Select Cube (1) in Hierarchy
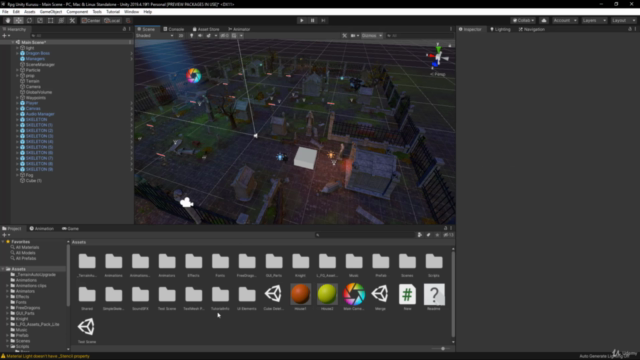The height and width of the screenshot is (360, 640). 33,181
